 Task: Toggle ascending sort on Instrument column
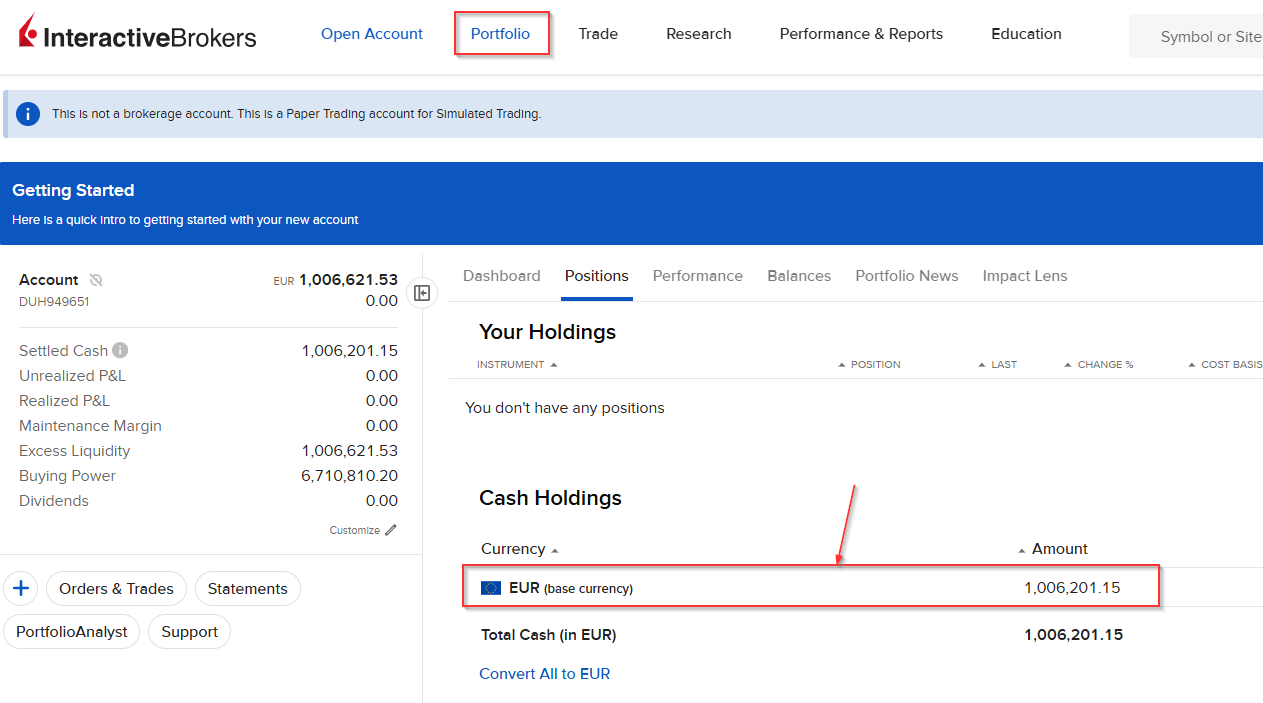point(554,364)
